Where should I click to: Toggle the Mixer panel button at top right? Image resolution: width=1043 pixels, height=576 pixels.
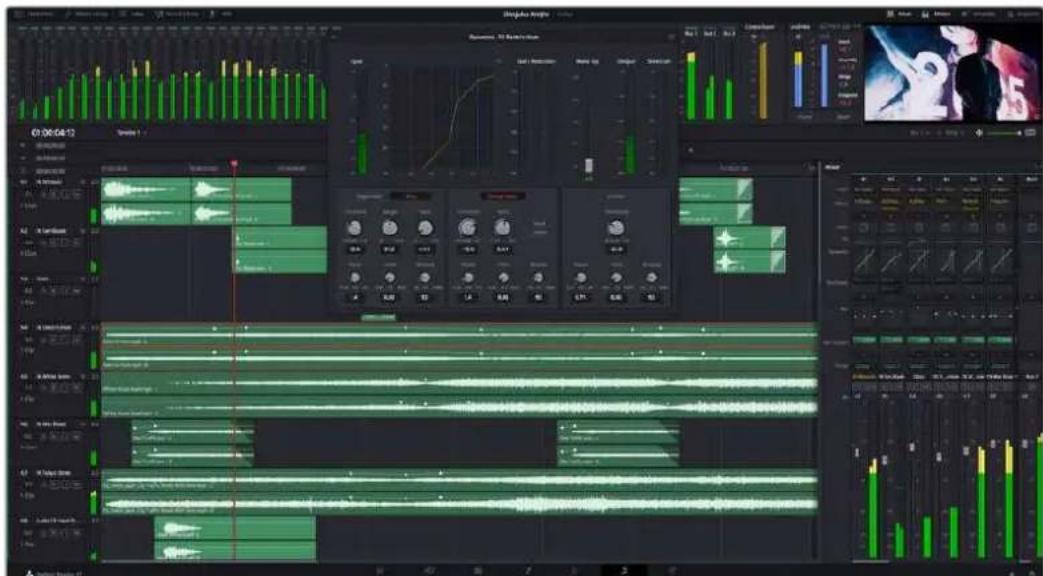point(900,13)
